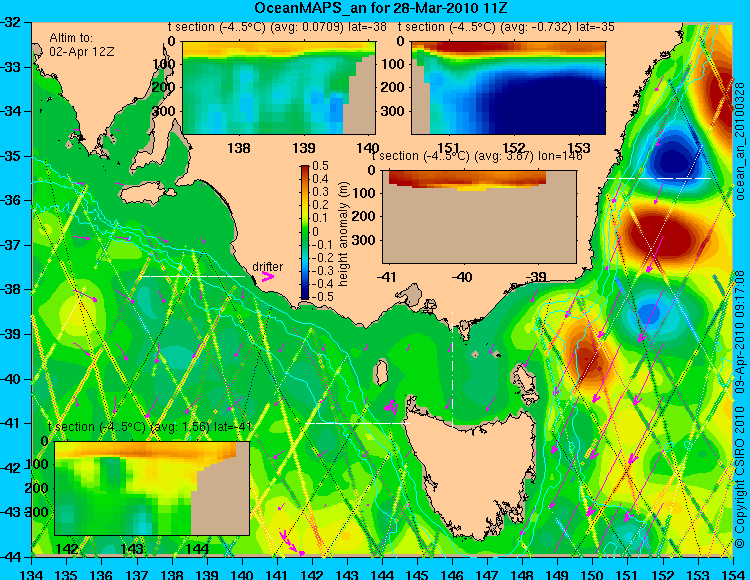Click the title 'OceanMAPS_an for 28-Mar-2010 11Z'
The image size is (750, 580).
point(381,8)
